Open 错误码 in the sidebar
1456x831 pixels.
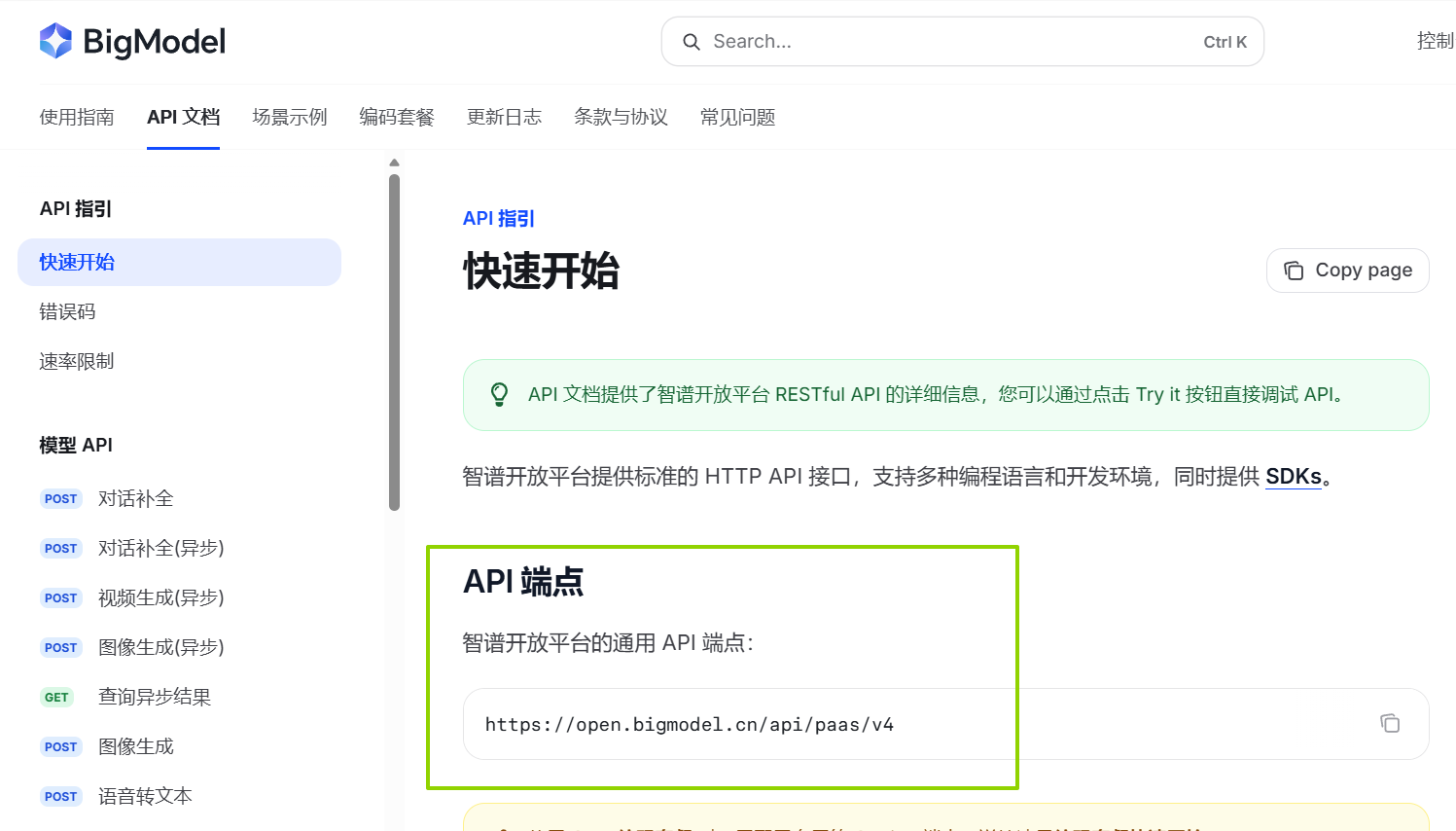pos(67,311)
